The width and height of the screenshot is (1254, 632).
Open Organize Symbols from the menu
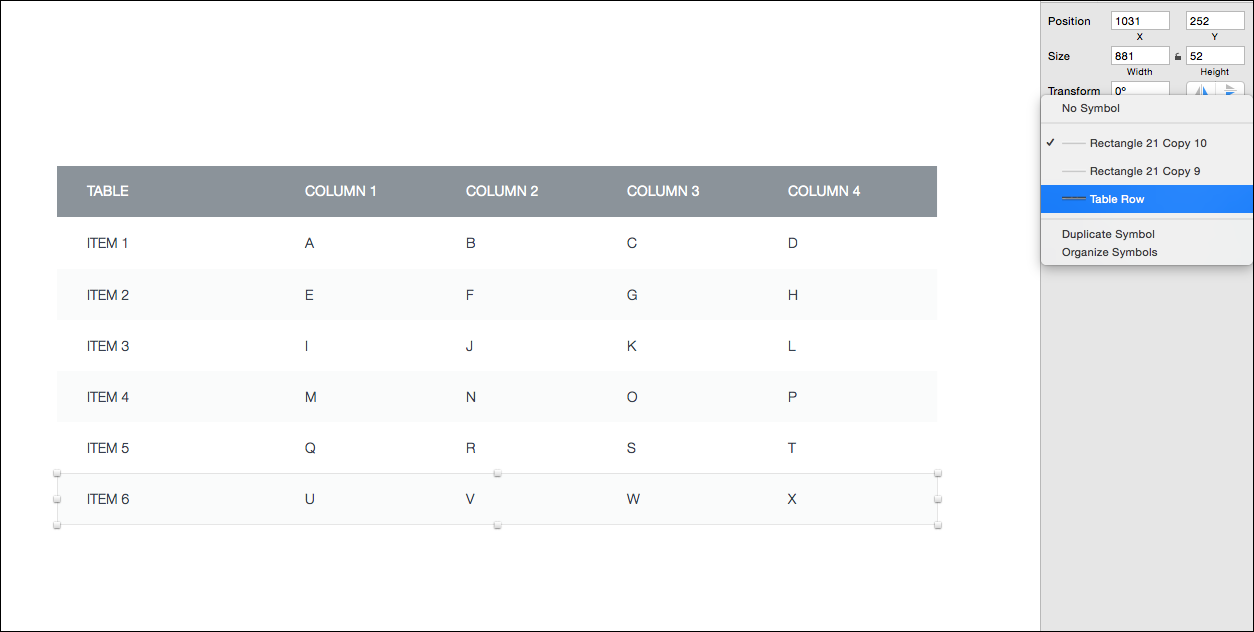click(x=1109, y=252)
